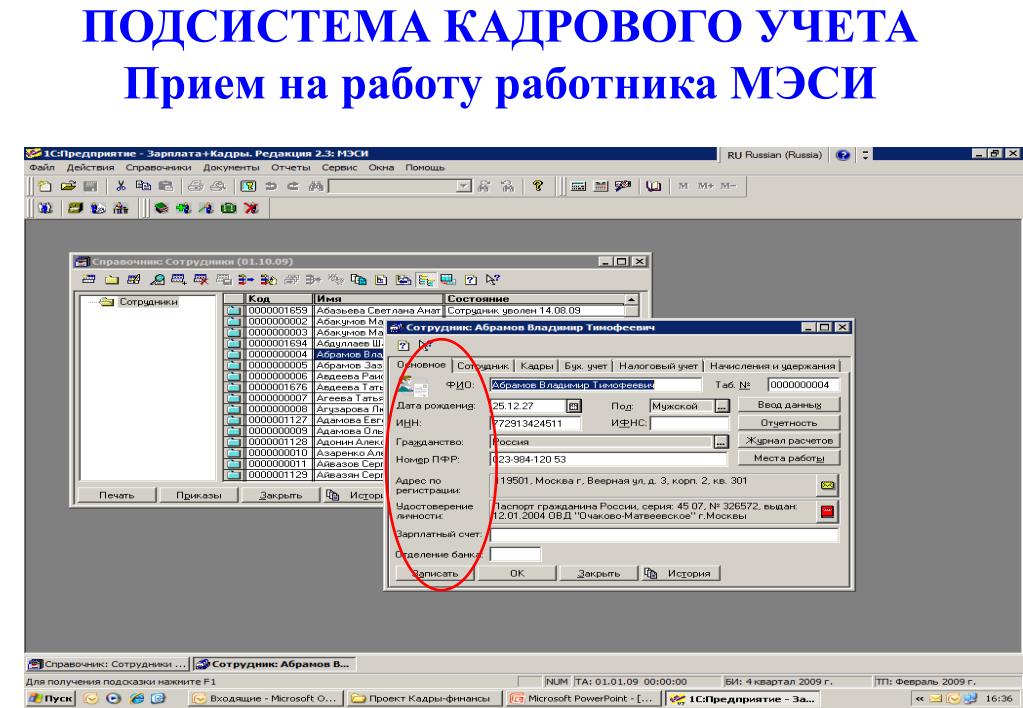Open the Пол selection ellipsis button
Image resolution: width=1023 pixels, height=708 pixels.
pyautogui.click(x=721, y=406)
